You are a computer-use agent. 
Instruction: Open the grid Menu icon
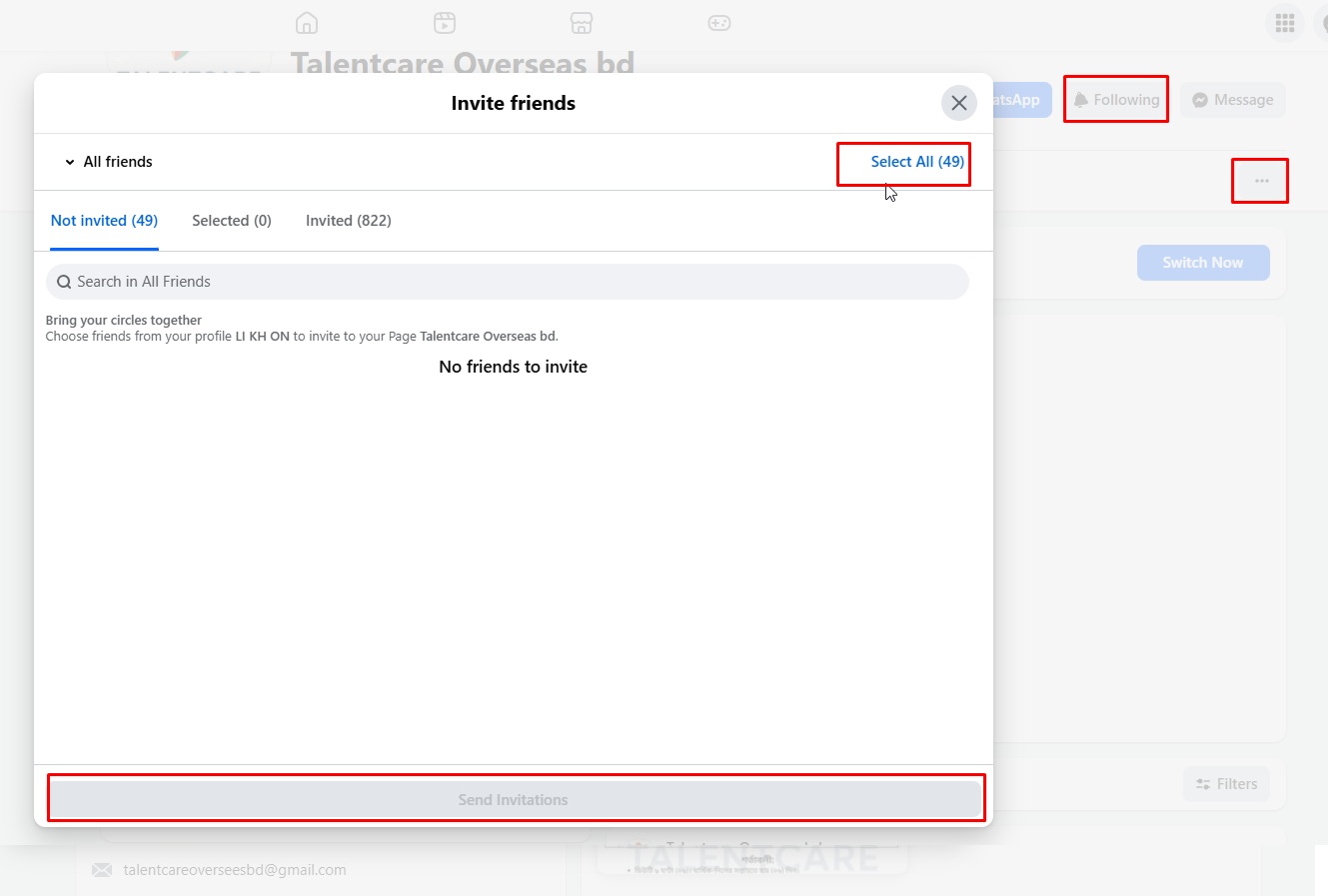[1284, 24]
